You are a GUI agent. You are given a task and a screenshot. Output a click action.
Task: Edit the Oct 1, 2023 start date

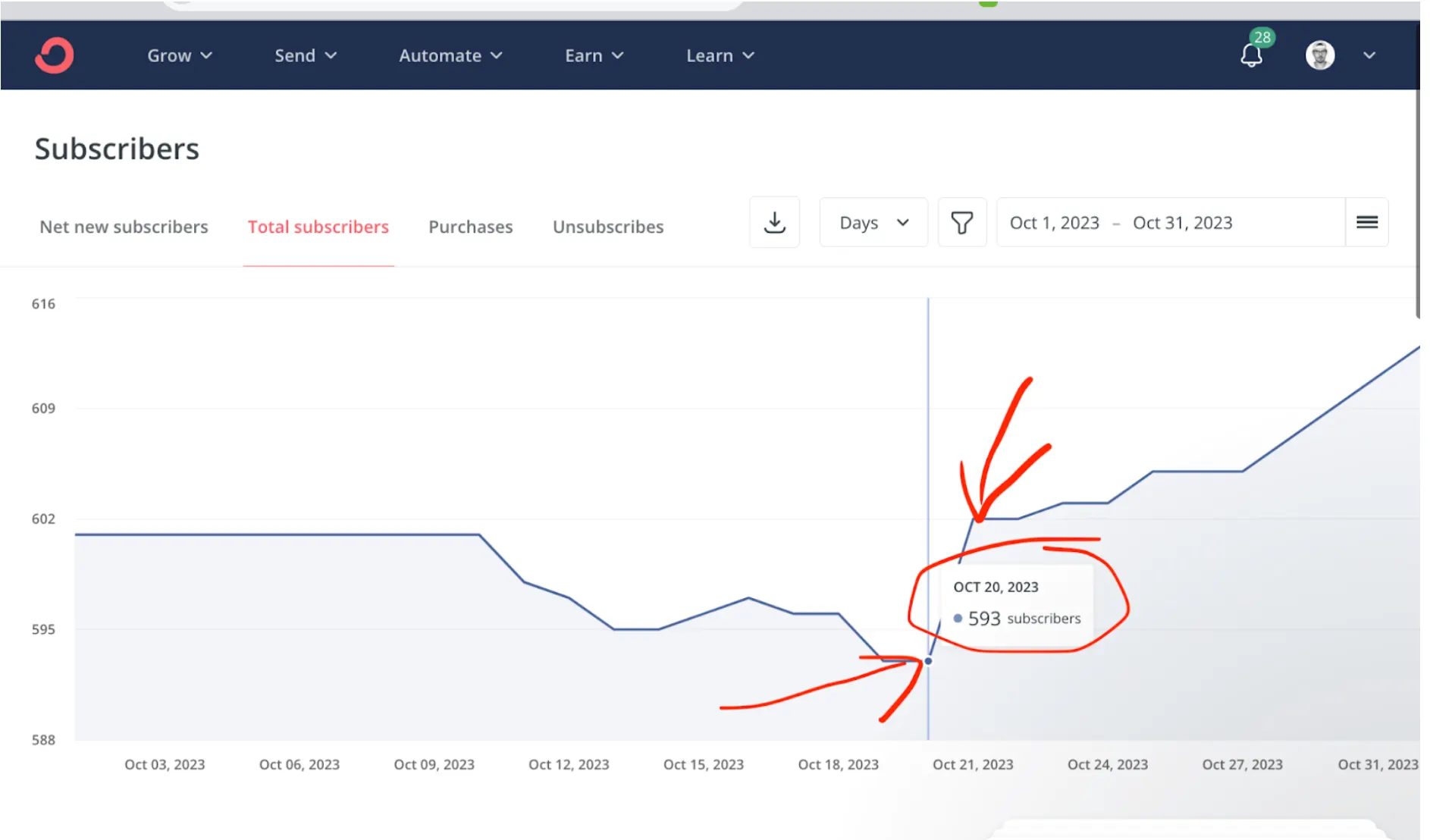pos(1054,223)
